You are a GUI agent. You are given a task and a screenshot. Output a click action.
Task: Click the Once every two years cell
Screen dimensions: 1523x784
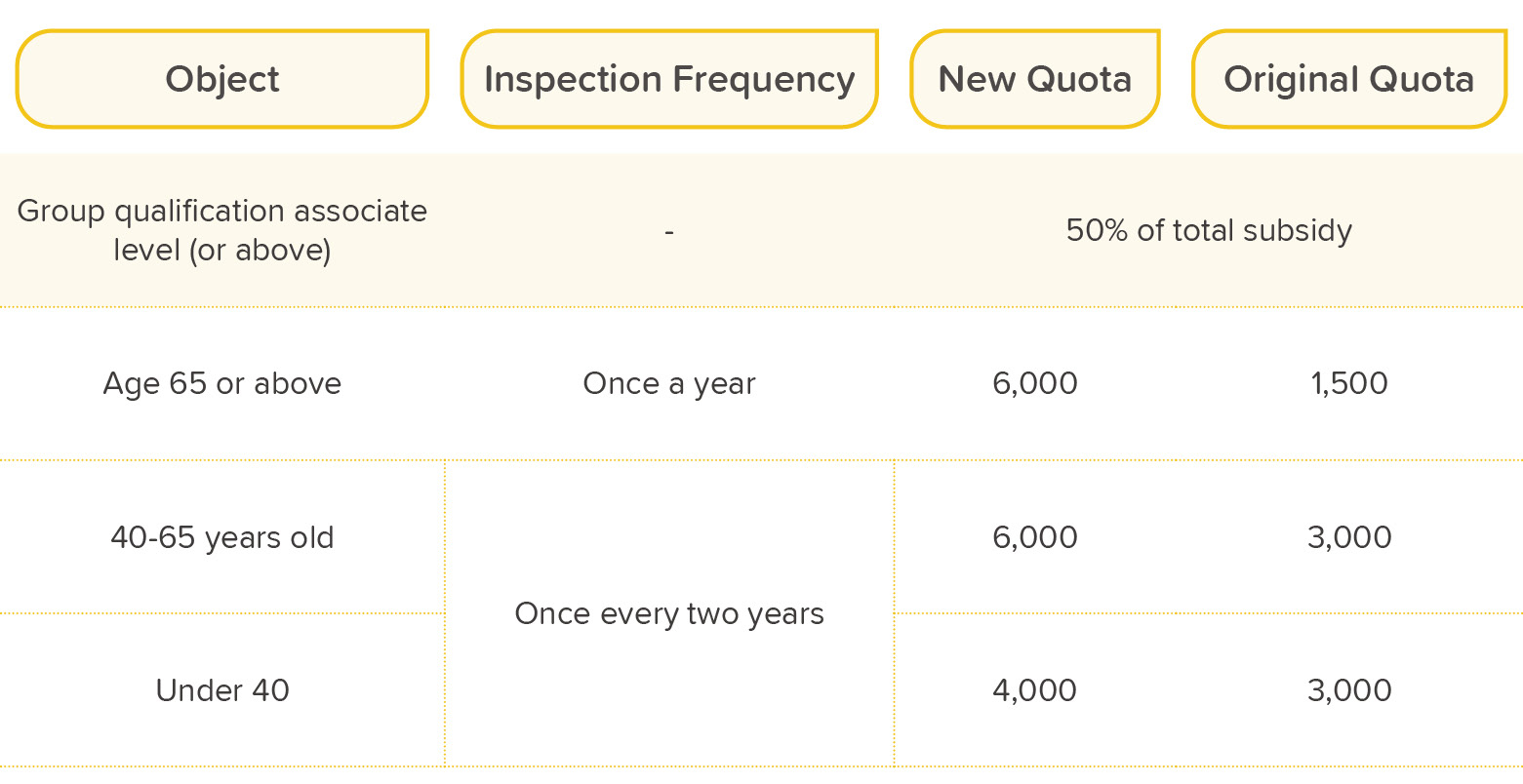pyautogui.click(x=669, y=613)
